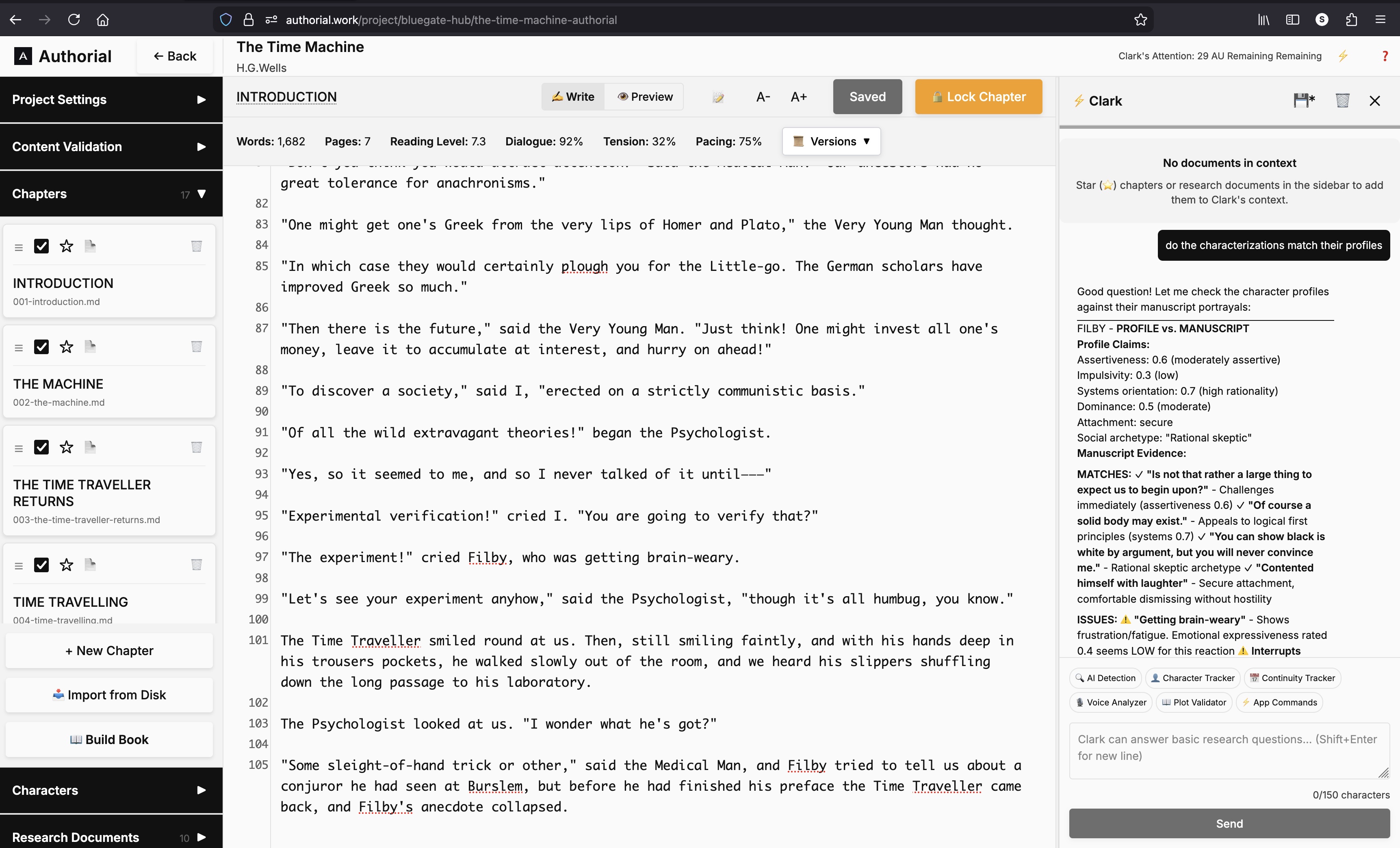Image resolution: width=1400 pixels, height=848 pixels.
Task: Expand the Versions dropdown
Action: (831, 141)
